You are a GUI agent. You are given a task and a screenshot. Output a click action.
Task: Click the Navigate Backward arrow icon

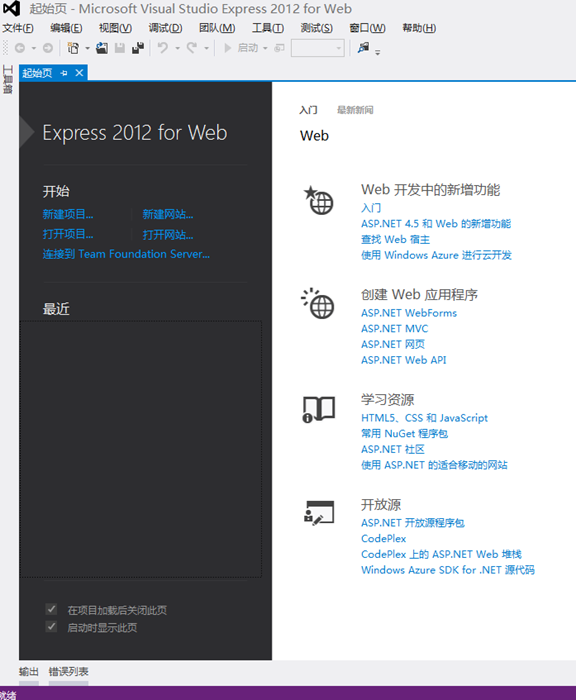pos(20,48)
